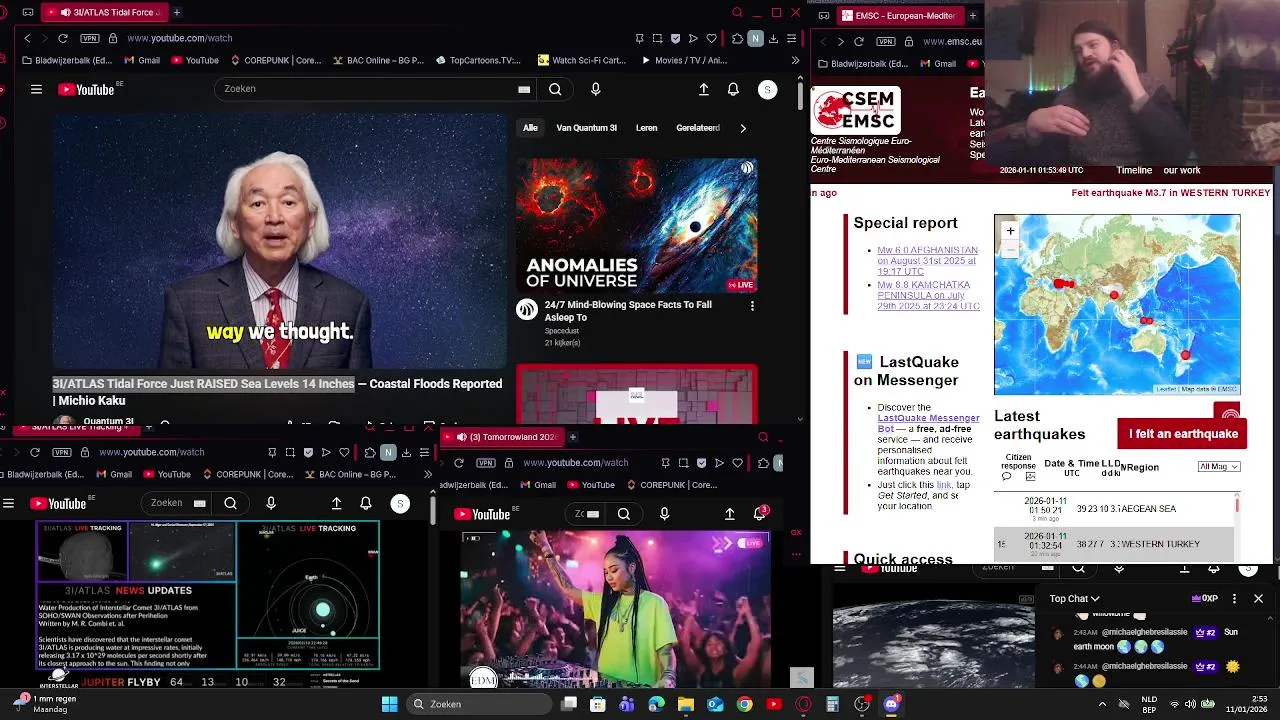The height and width of the screenshot is (720, 1280).
Task: Close the Top Chat panel
Action: pyautogui.click(x=1258, y=598)
